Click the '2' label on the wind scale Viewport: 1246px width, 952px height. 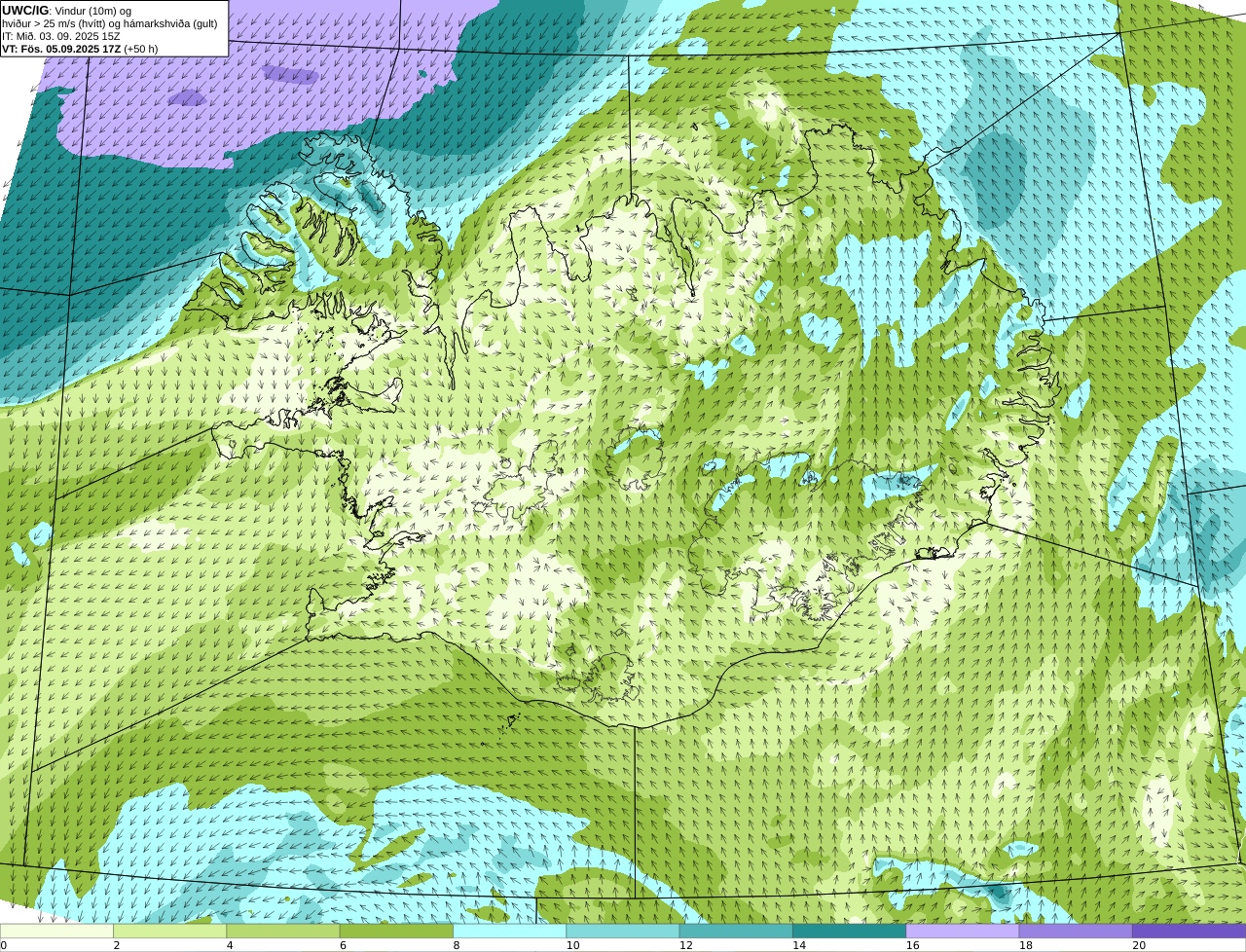click(x=117, y=945)
